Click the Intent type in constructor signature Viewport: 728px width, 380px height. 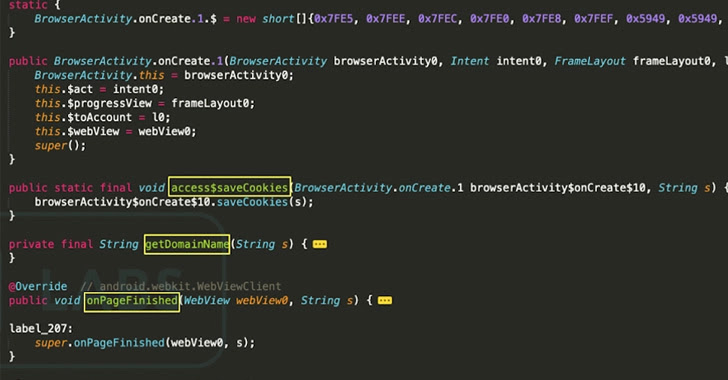click(x=470, y=61)
